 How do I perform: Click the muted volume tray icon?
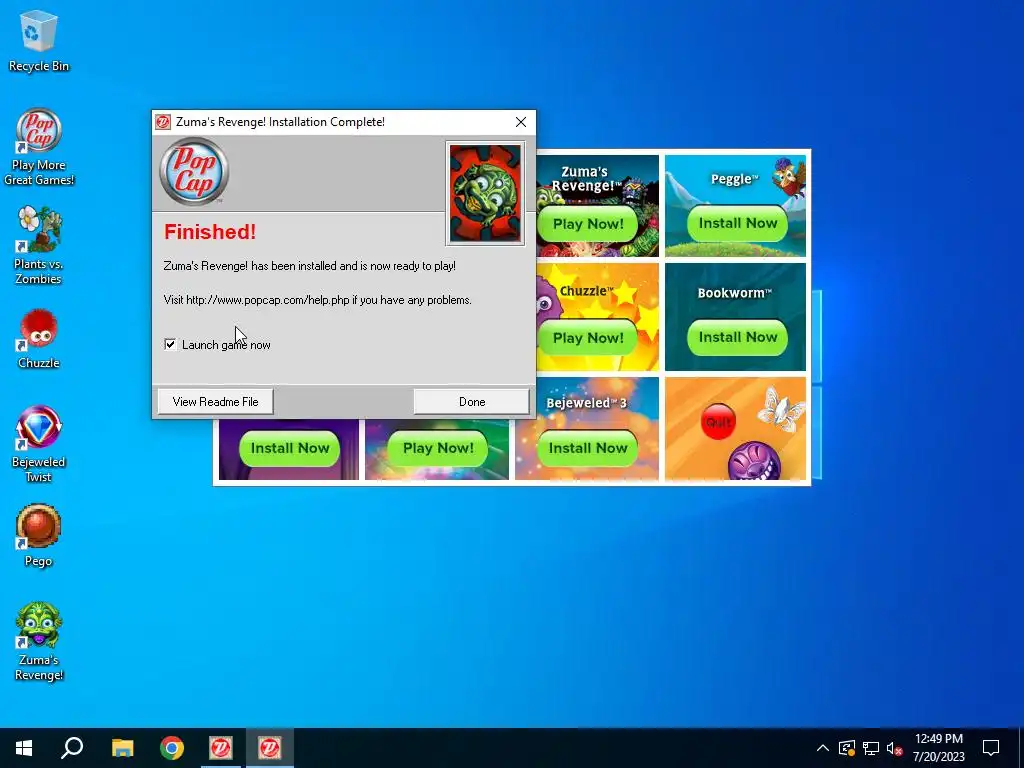[x=895, y=748]
